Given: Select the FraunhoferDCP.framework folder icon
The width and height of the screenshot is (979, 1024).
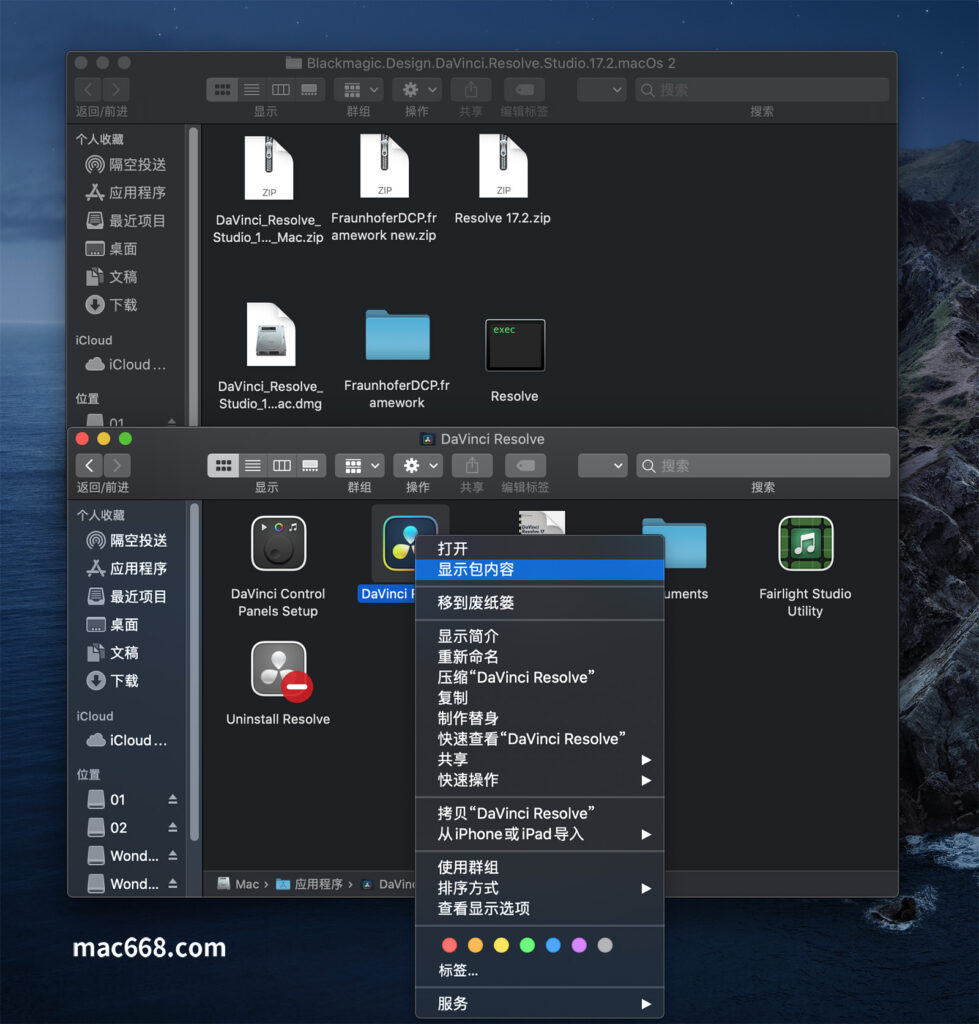Looking at the screenshot, I should [398, 335].
